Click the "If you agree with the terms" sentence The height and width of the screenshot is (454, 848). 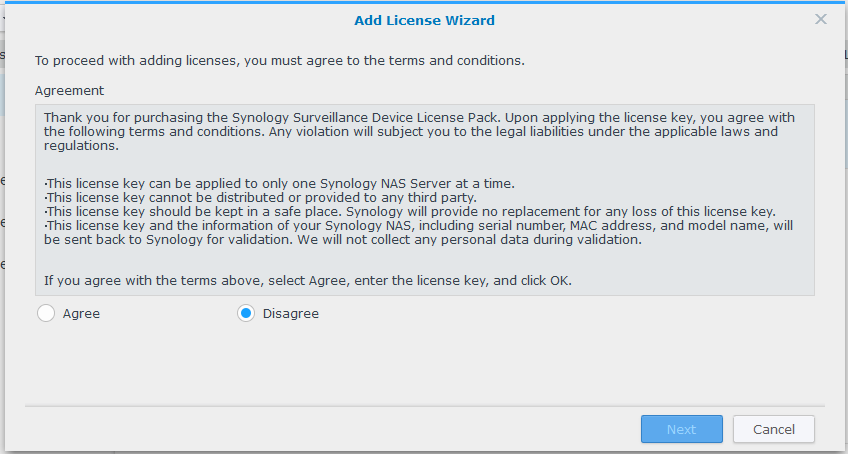307,279
